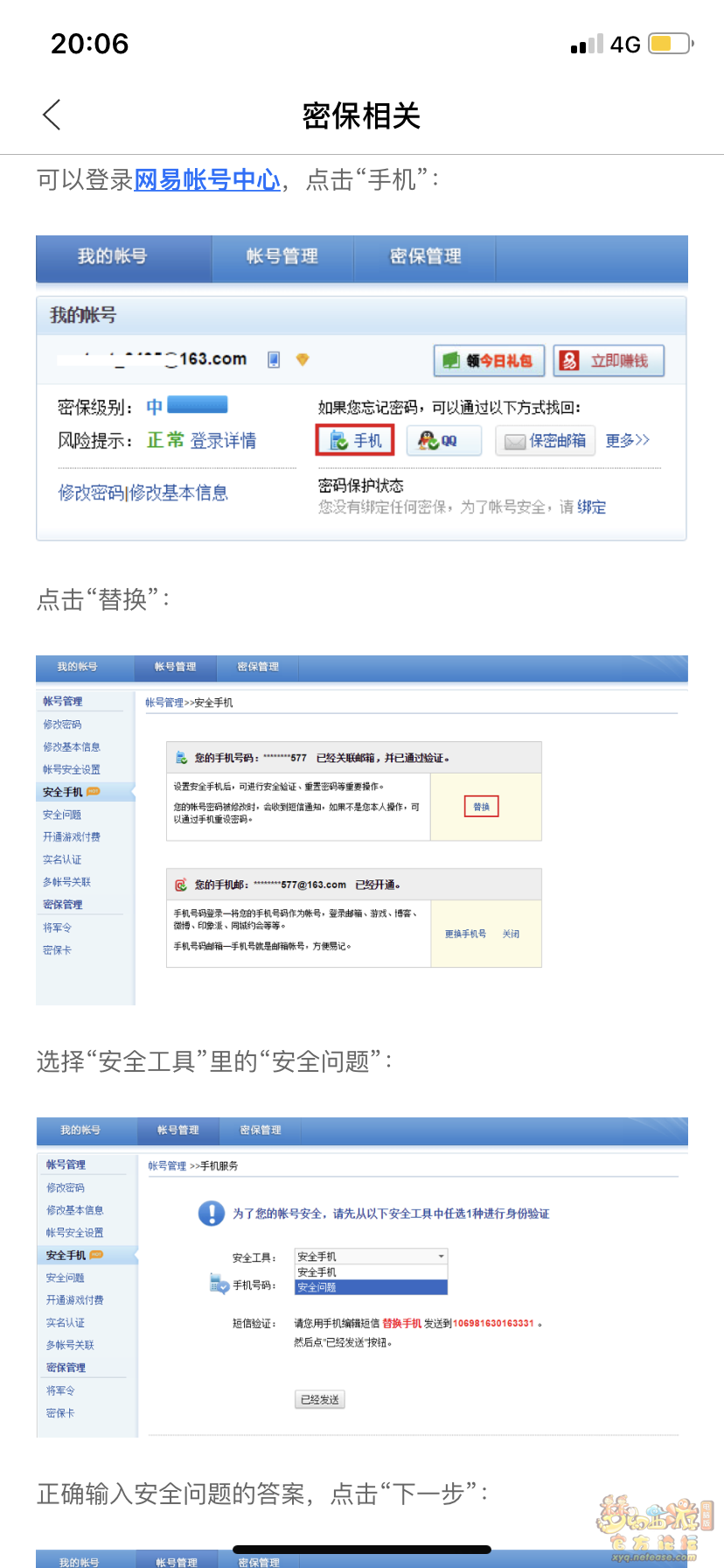Image resolution: width=724 pixels, height=1568 pixels.
Task: Open the 更多>> link
Action: click(628, 440)
